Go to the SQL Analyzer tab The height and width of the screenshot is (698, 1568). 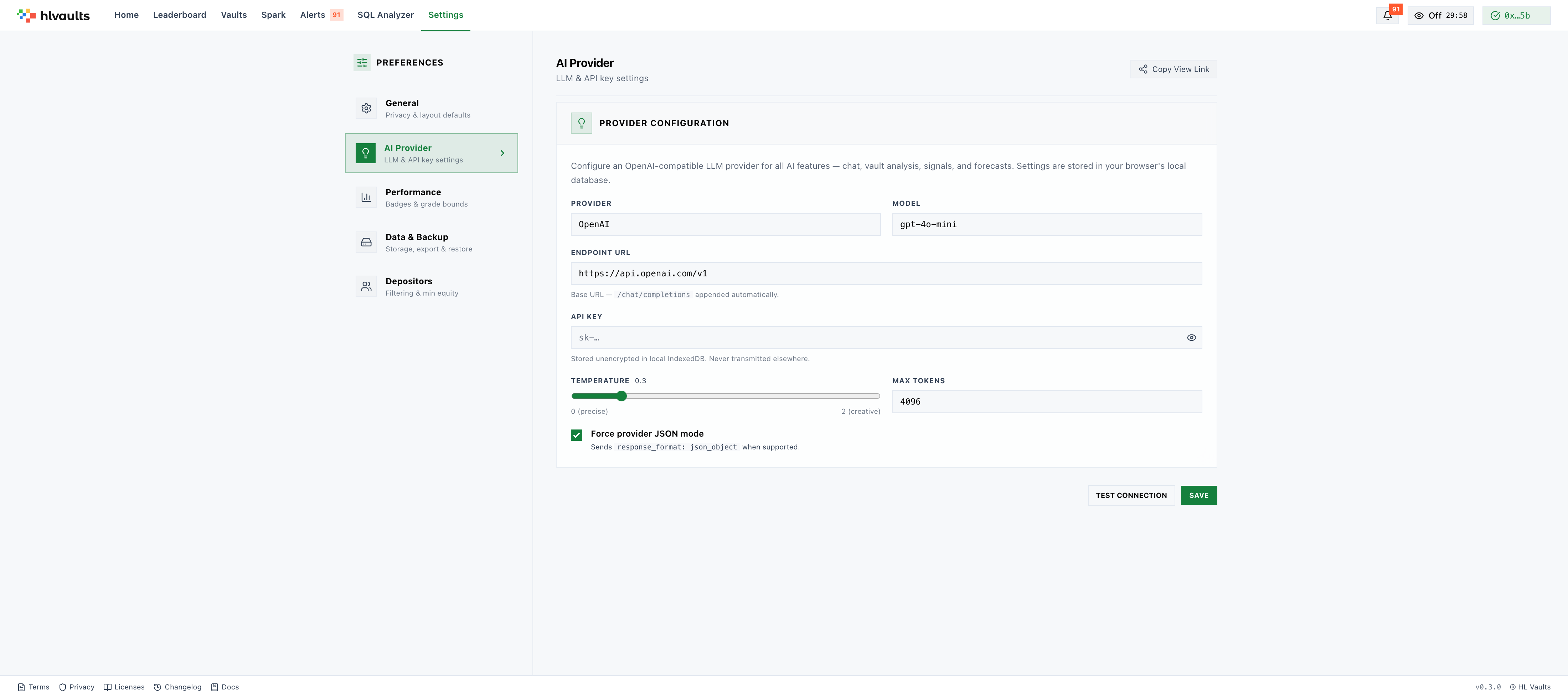pyautogui.click(x=385, y=15)
